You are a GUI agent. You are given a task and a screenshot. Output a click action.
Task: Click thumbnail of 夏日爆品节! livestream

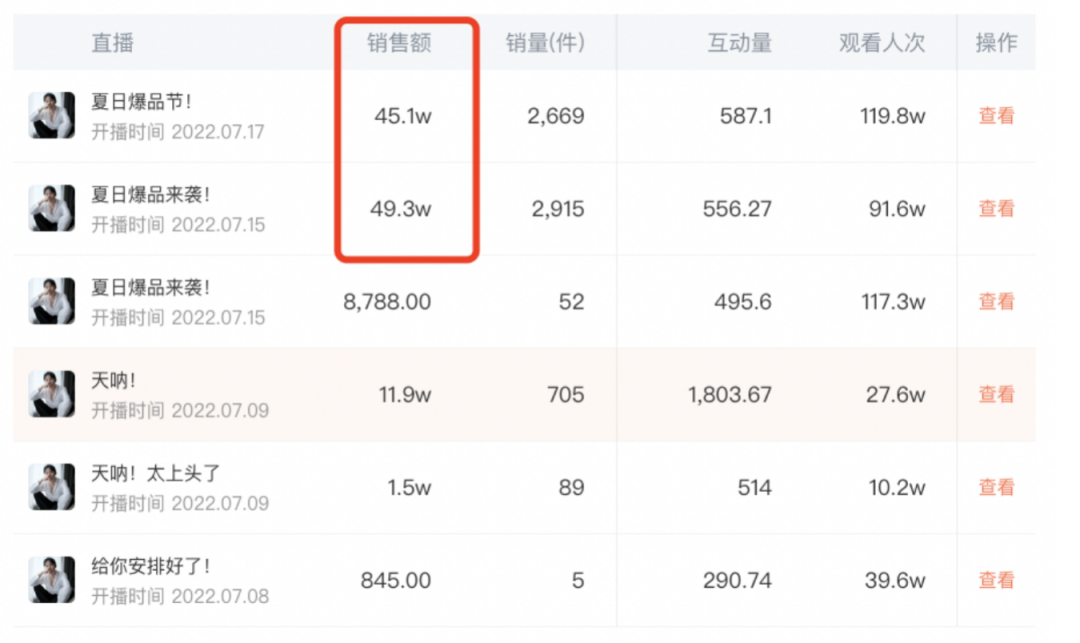click(52, 116)
